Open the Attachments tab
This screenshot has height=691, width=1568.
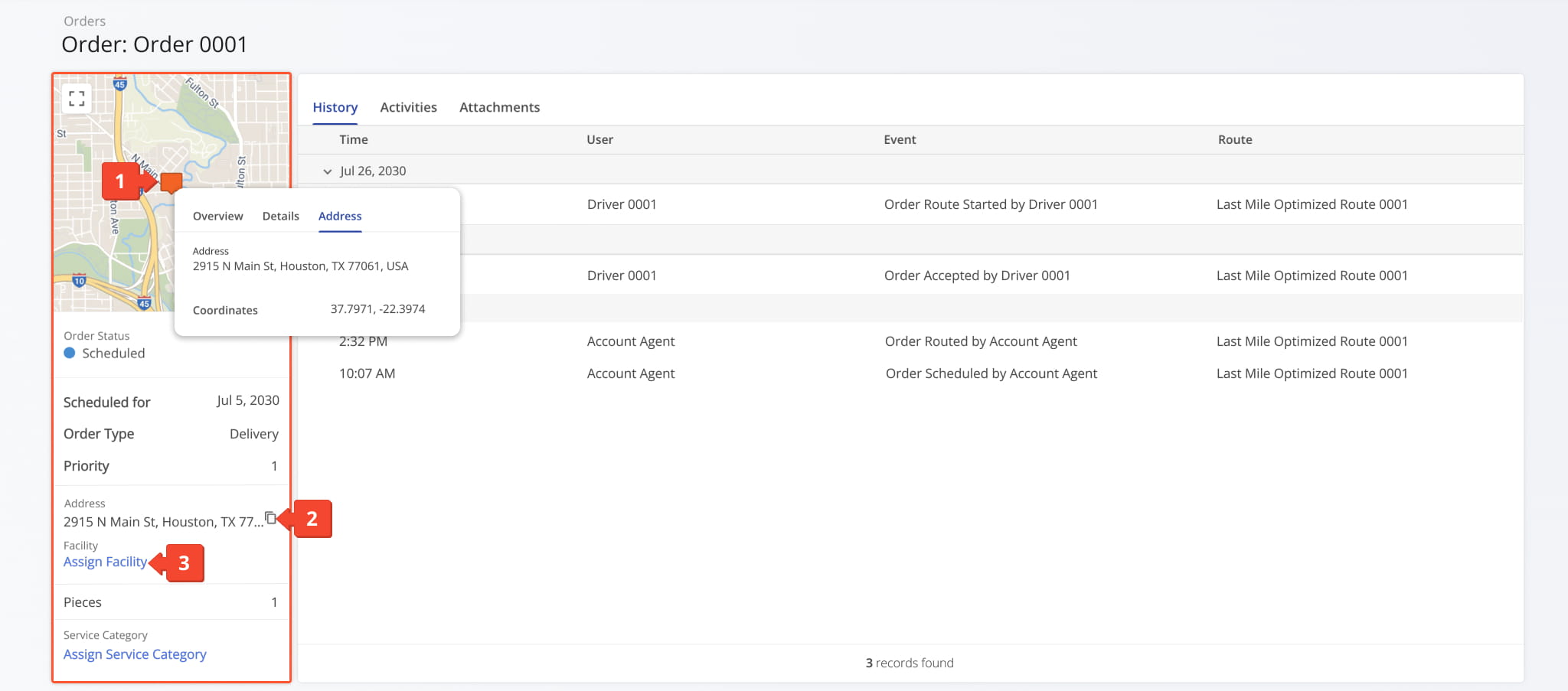pyautogui.click(x=499, y=107)
